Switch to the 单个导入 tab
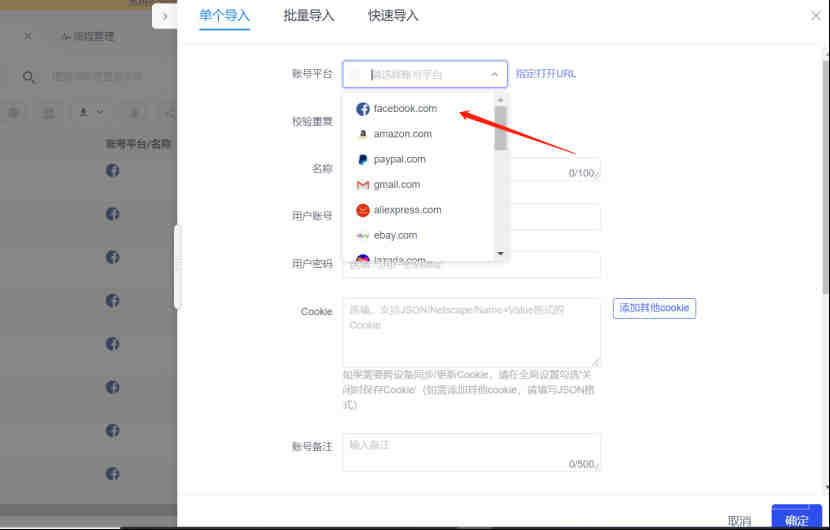830x530 pixels. [x=224, y=16]
